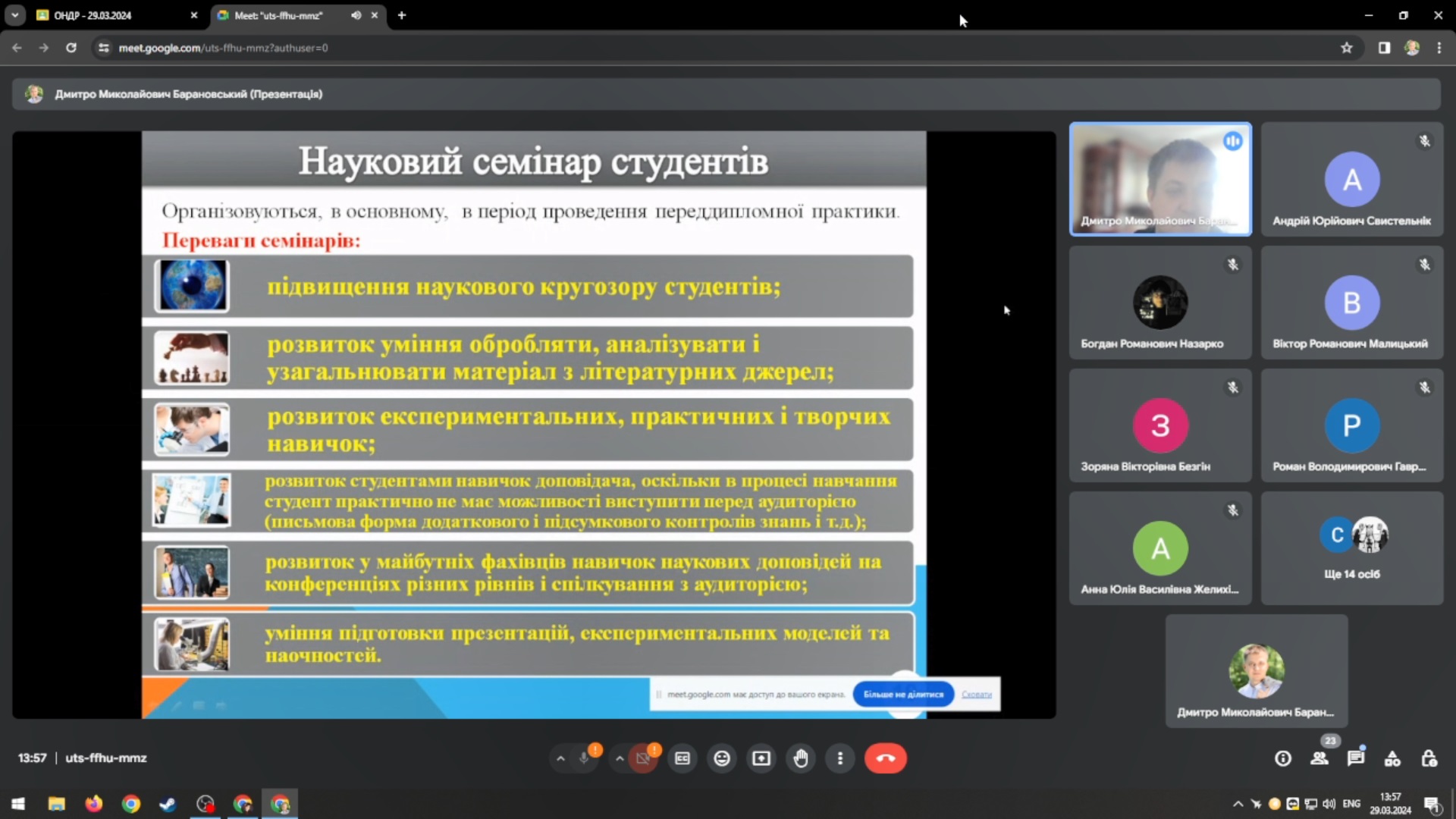The height and width of the screenshot is (819, 1456).
Task: Show the participants list
Action: tap(1319, 758)
